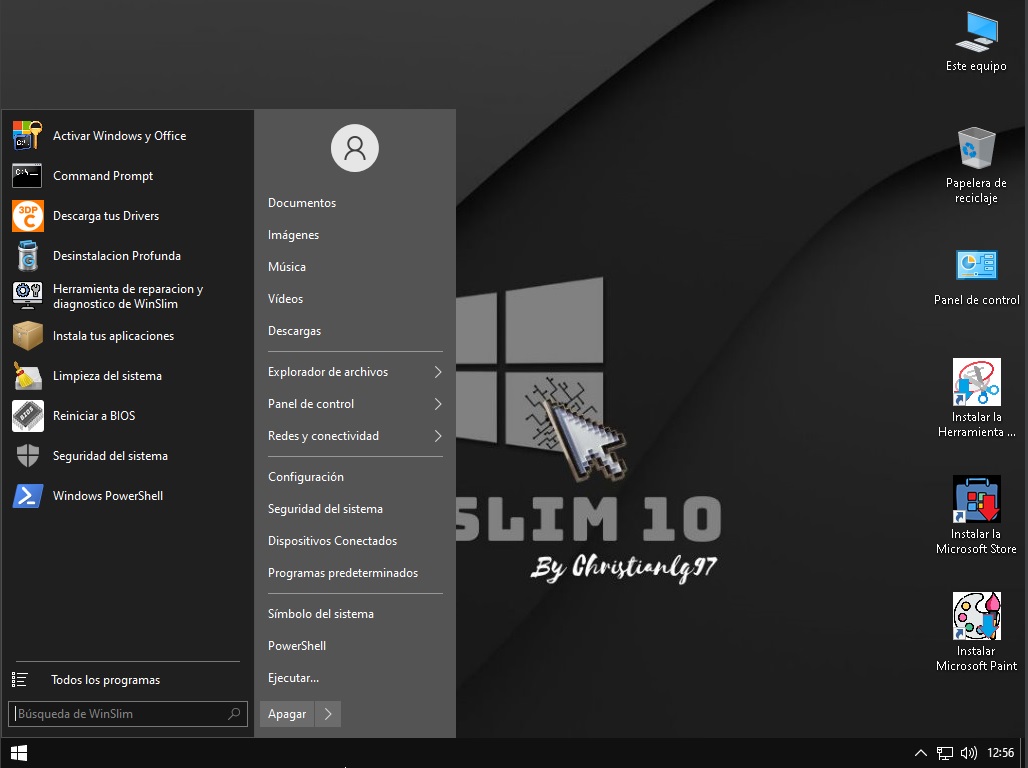Click the user account avatar
Viewport: 1028px width, 768px height.
coord(355,148)
